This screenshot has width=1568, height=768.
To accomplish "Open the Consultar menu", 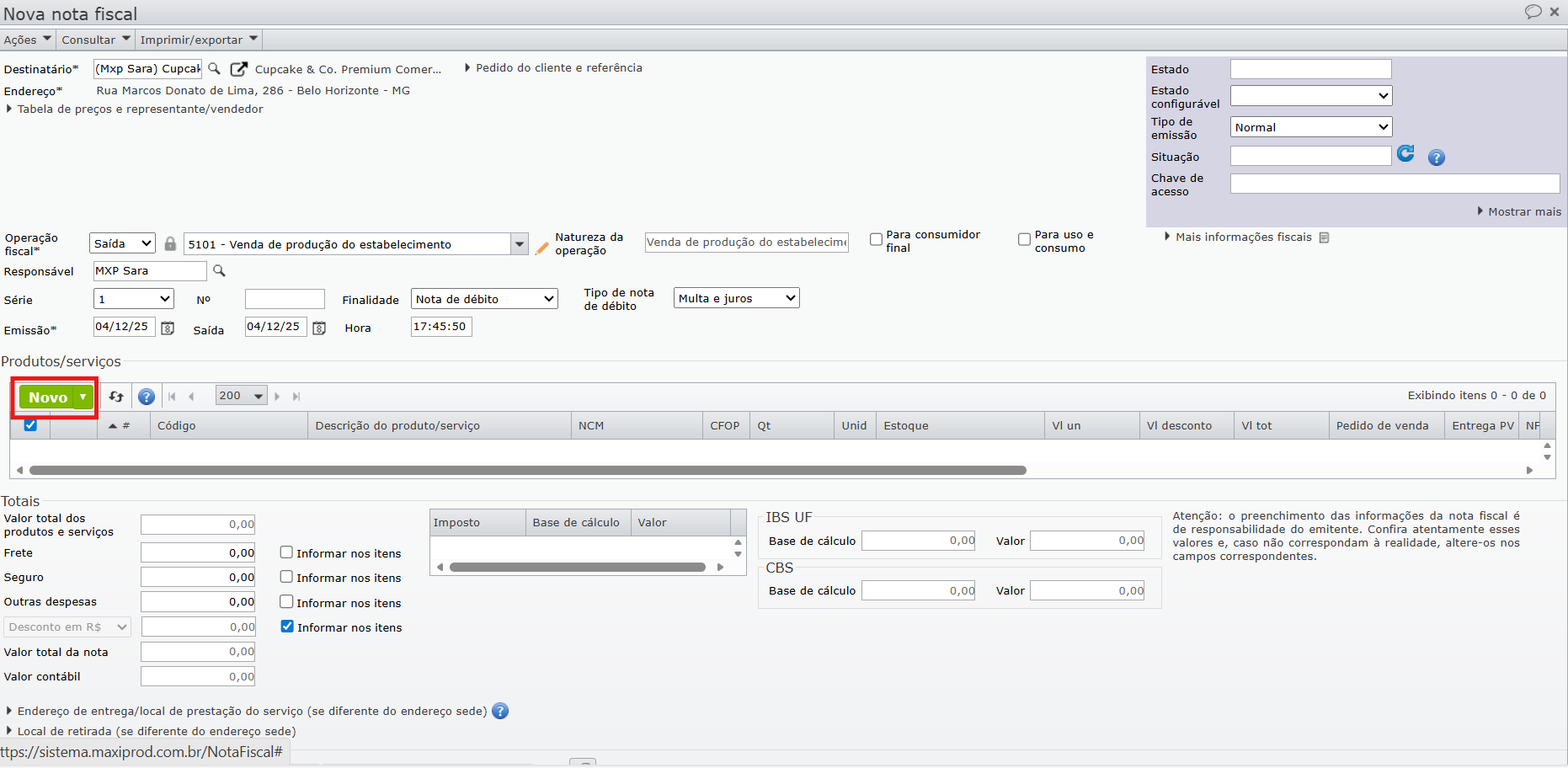I will tap(96, 40).
